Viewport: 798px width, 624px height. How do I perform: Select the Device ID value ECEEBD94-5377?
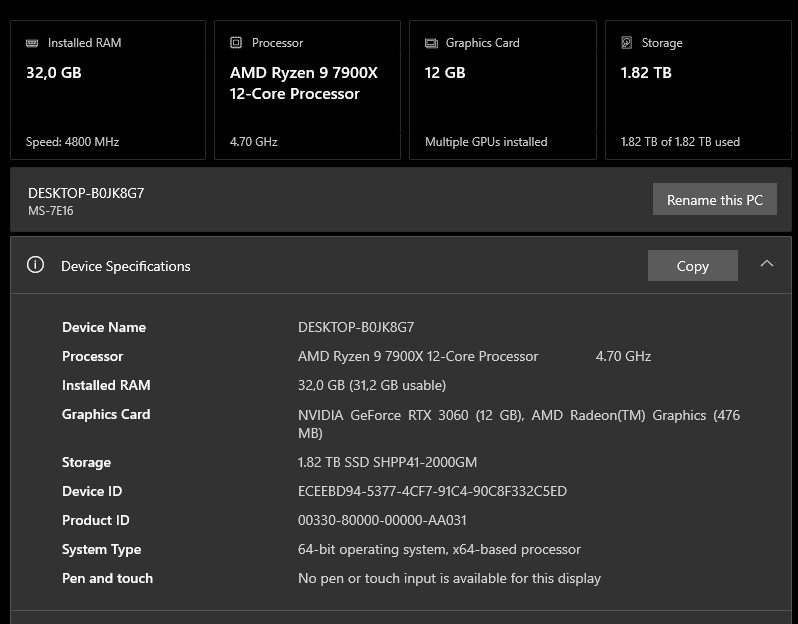432,491
